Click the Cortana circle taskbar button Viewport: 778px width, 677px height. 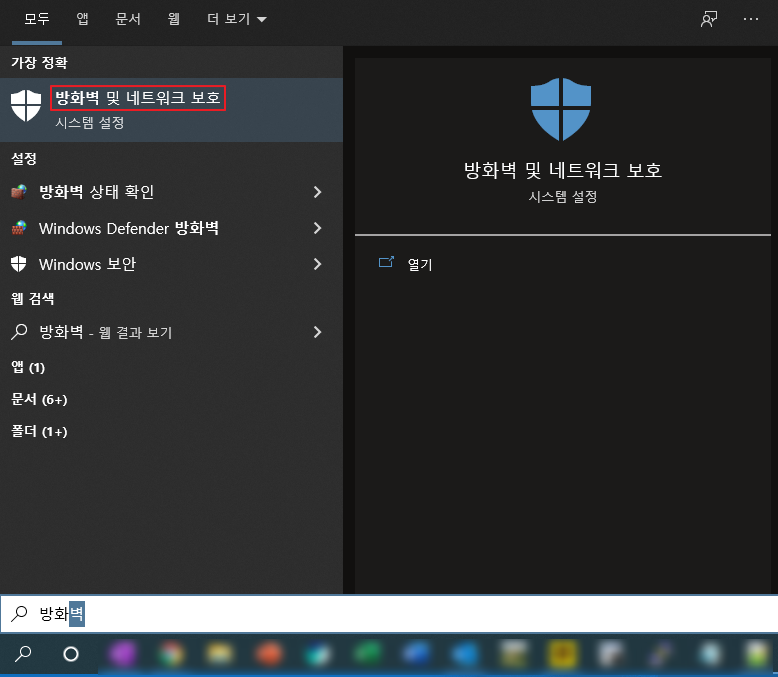[71, 654]
